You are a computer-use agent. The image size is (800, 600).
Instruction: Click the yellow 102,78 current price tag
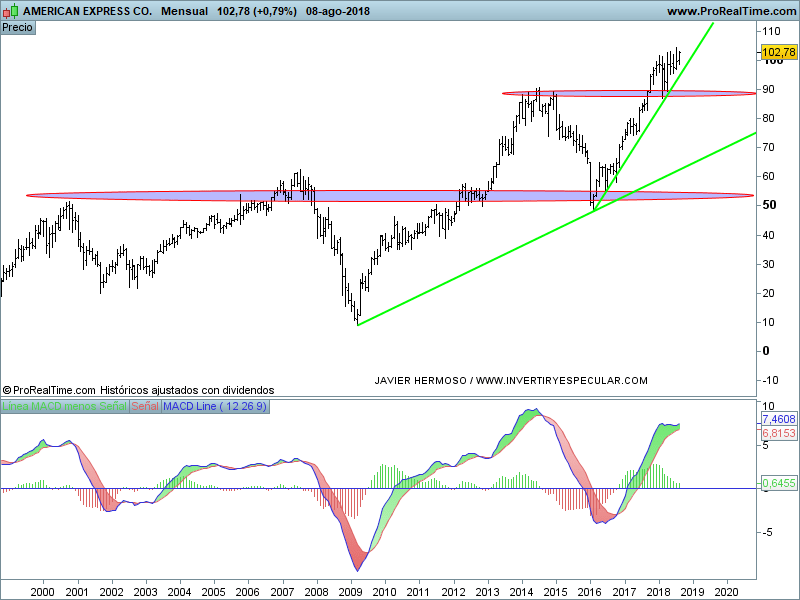pyautogui.click(x=777, y=52)
